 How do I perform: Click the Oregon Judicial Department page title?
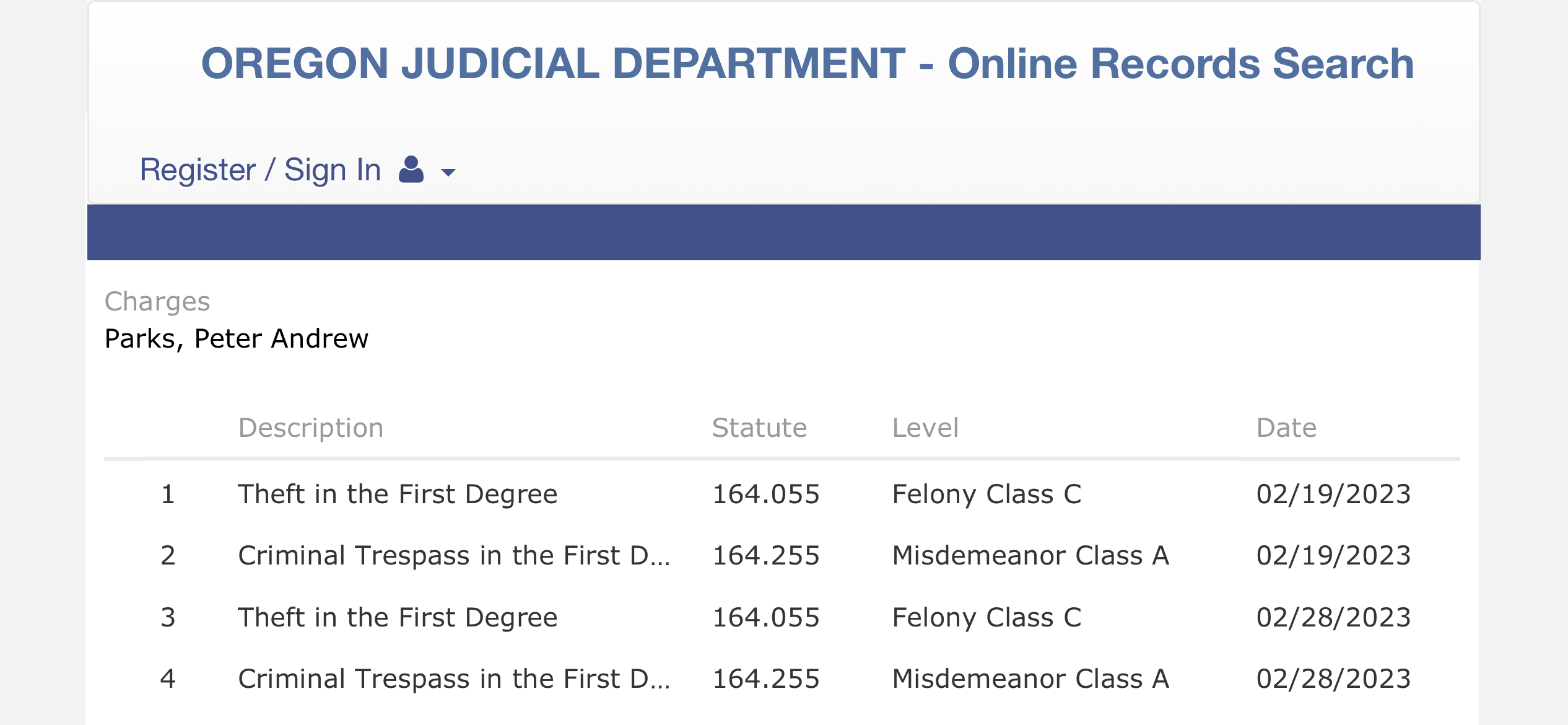pos(808,63)
